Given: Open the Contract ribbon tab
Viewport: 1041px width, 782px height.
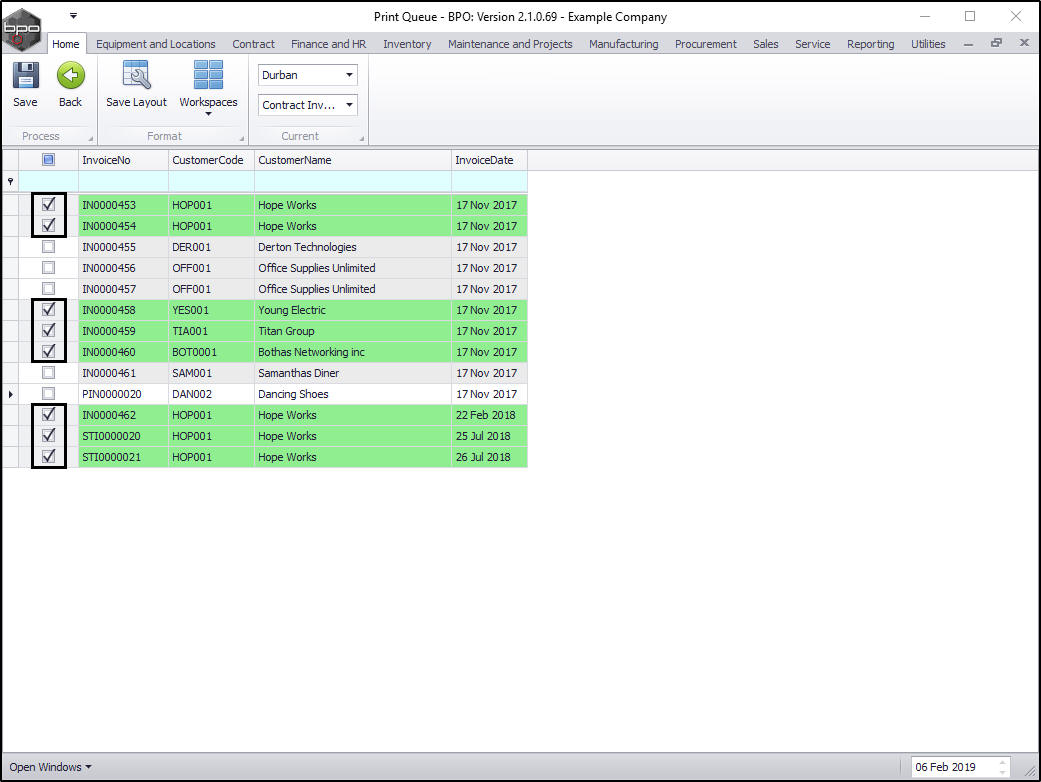Looking at the screenshot, I should point(253,44).
